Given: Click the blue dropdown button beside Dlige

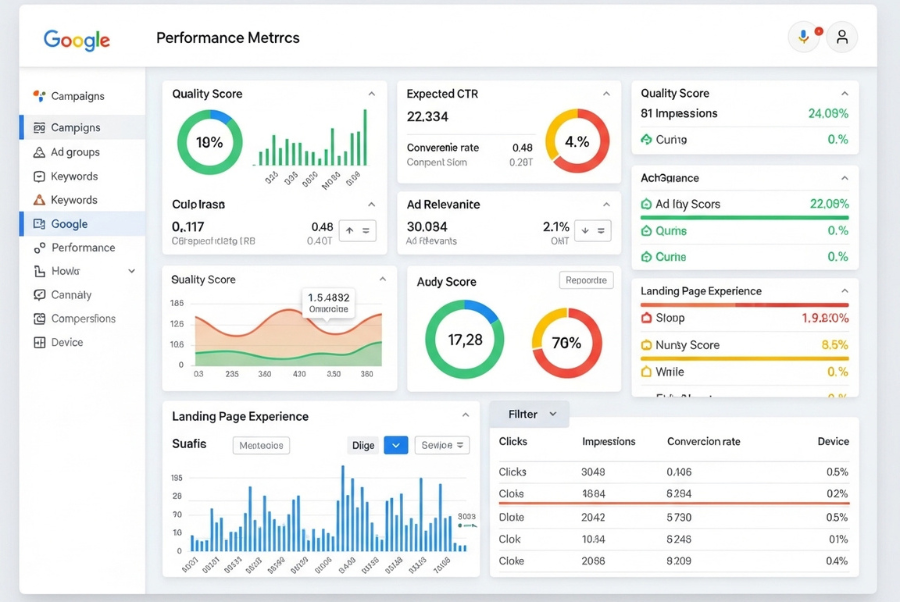Looking at the screenshot, I should coord(396,445).
